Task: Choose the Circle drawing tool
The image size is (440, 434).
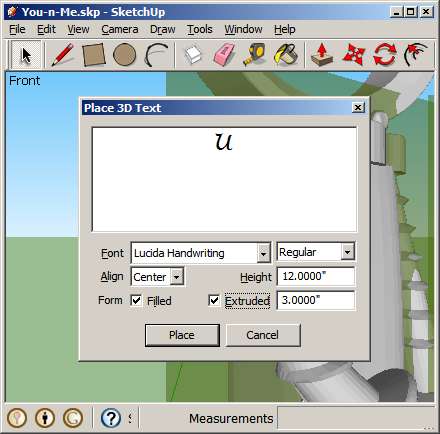Action: pos(124,55)
